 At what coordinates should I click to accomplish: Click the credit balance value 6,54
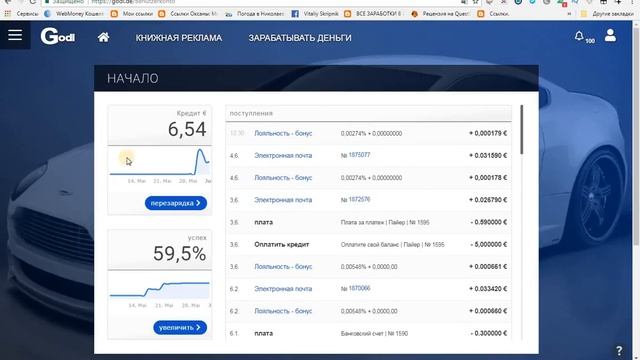[187, 130]
